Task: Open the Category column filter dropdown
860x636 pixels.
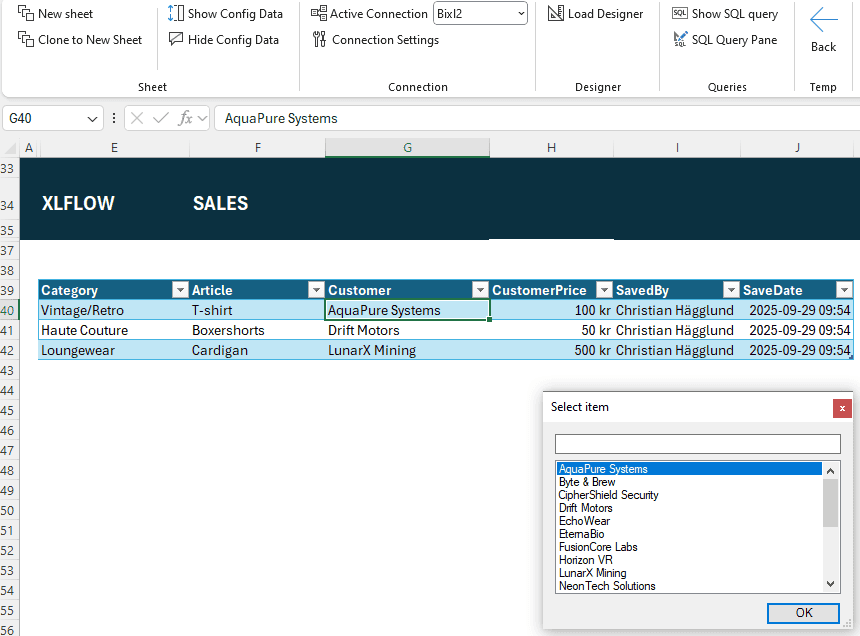Action: click(180, 290)
